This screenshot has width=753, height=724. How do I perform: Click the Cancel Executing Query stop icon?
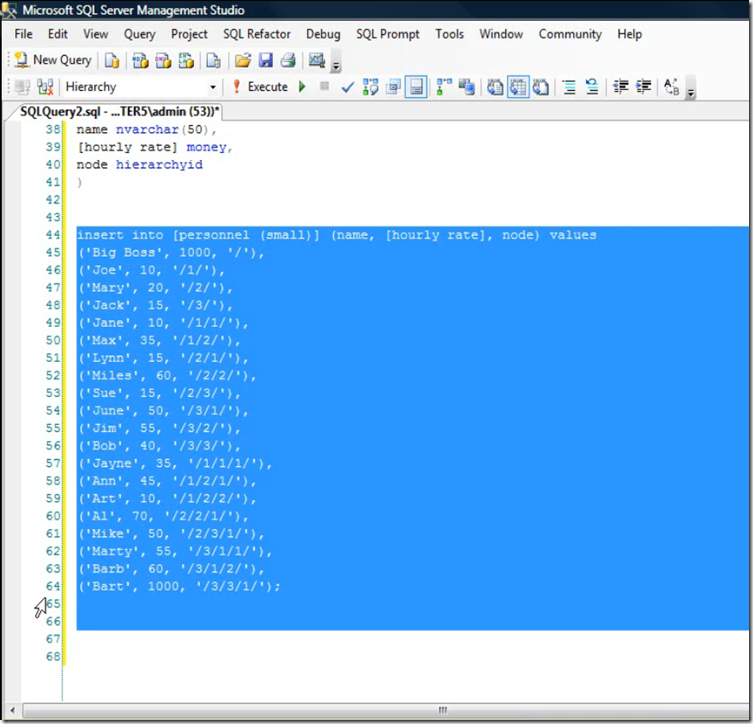tap(325, 86)
